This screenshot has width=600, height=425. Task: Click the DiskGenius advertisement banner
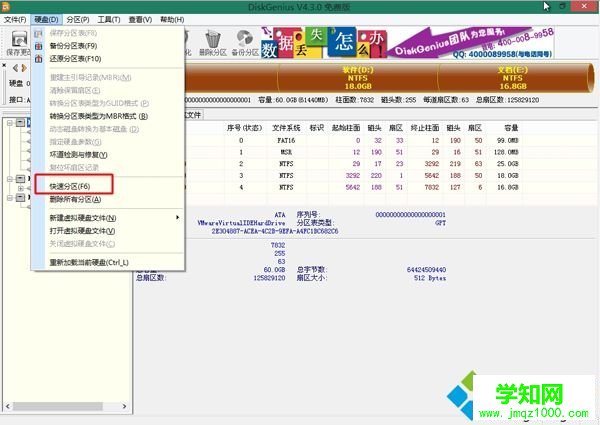tap(408, 43)
